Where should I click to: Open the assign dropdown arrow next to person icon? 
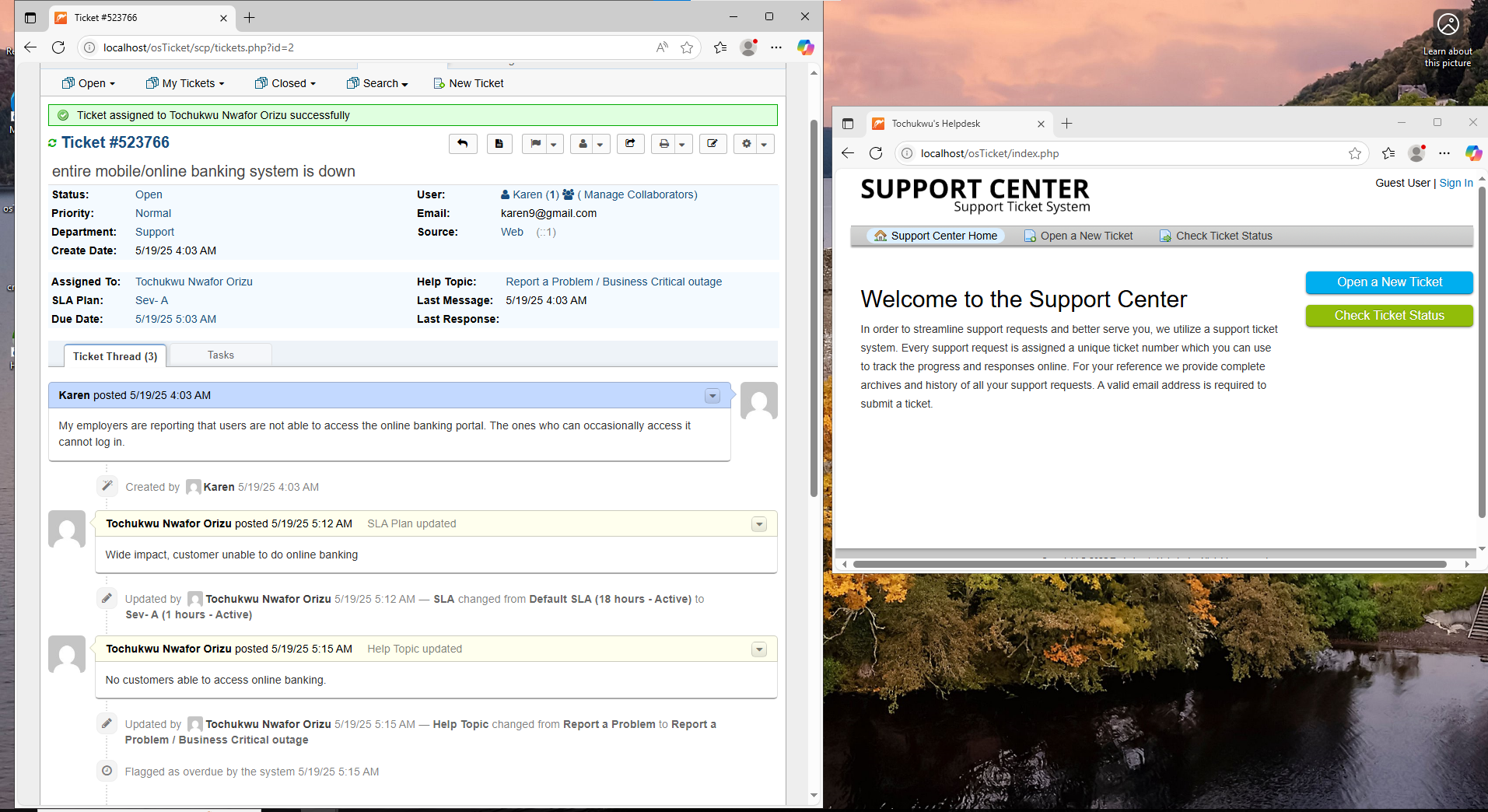pyautogui.click(x=600, y=144)
